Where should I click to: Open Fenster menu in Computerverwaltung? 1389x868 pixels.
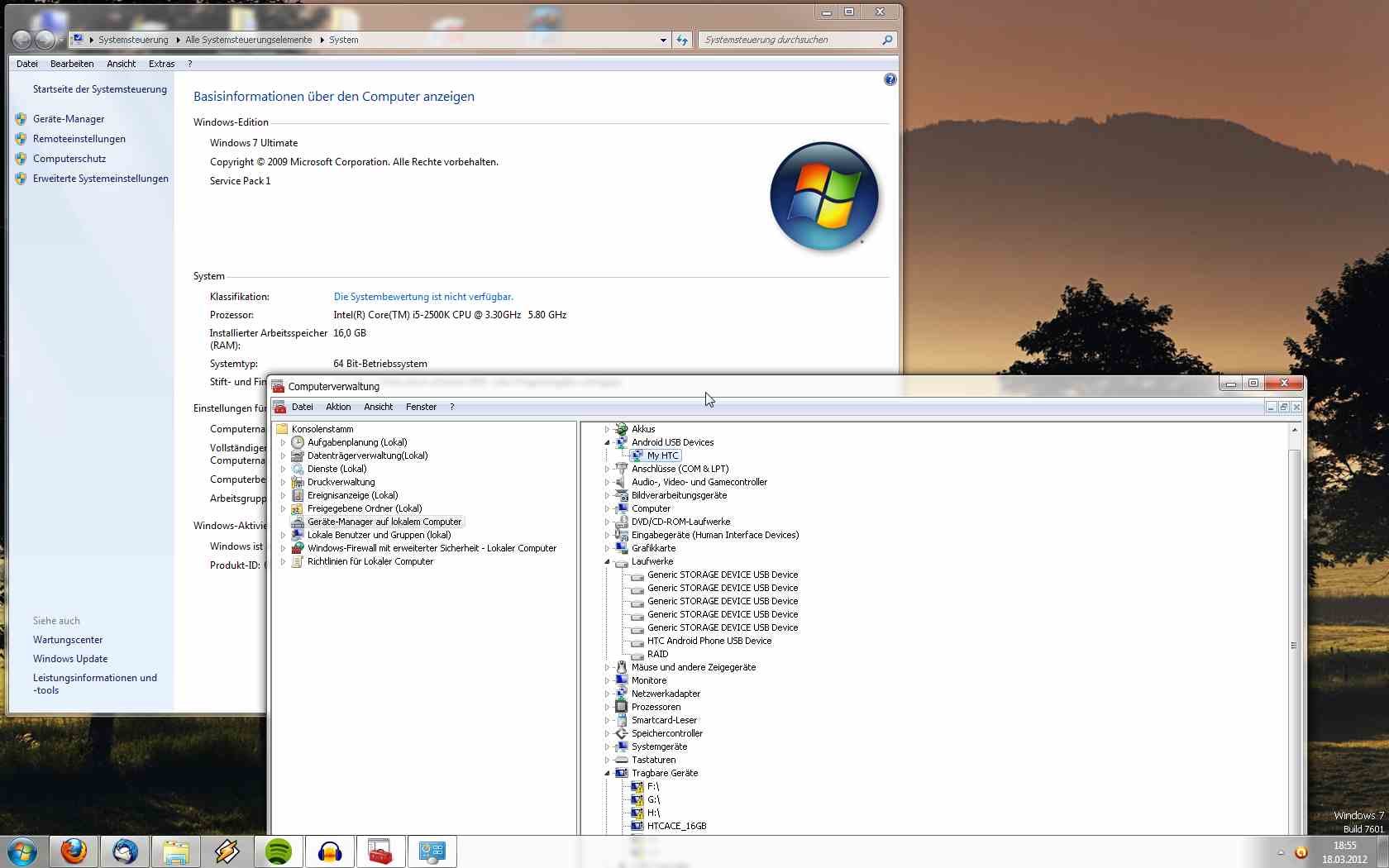[421, 407]
